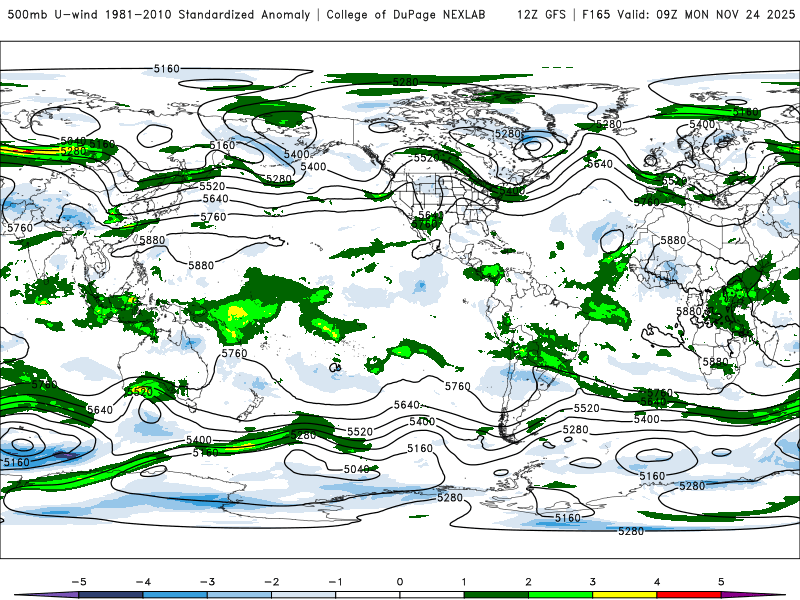
Task: Click the "4" colorbar tick label
Action: pyautogui.click(x=657, y=582)
